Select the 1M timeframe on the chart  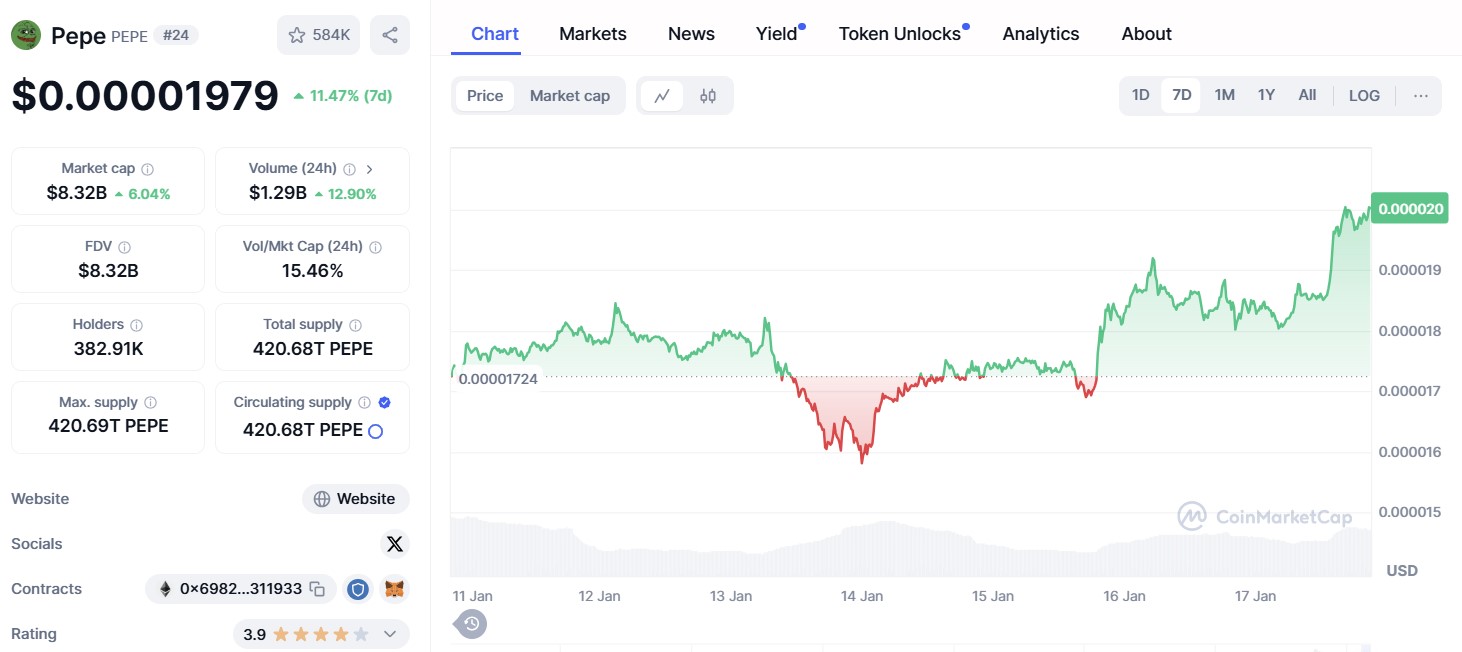(x=1224, y=94)
